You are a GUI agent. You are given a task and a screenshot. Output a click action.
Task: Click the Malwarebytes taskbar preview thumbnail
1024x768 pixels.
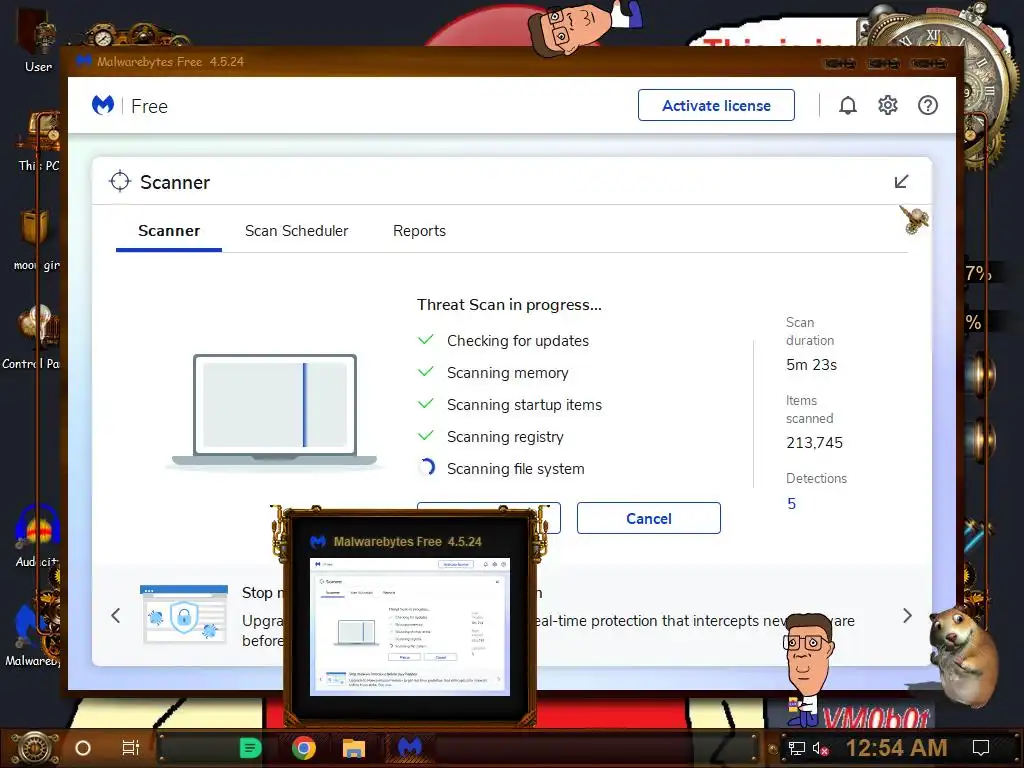coord(409,627)
